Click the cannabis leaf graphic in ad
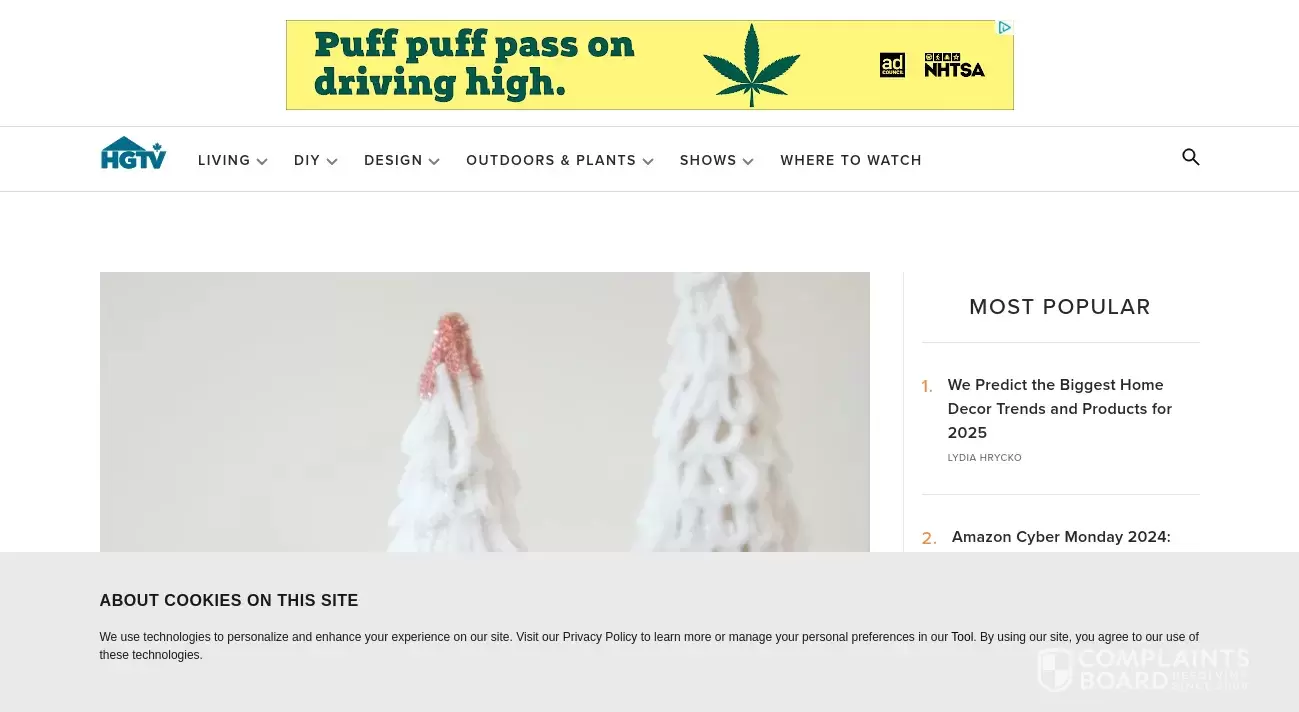This screenshot has height=712, width=1299. pyautogui.click(x=751, y=65)
